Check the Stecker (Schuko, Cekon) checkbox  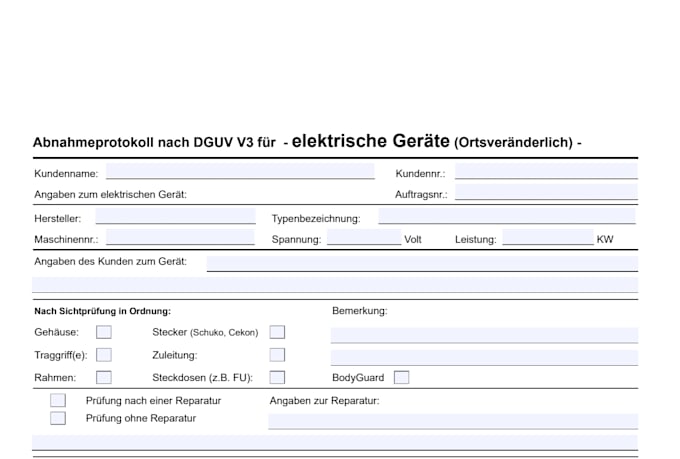pos(277,332)
